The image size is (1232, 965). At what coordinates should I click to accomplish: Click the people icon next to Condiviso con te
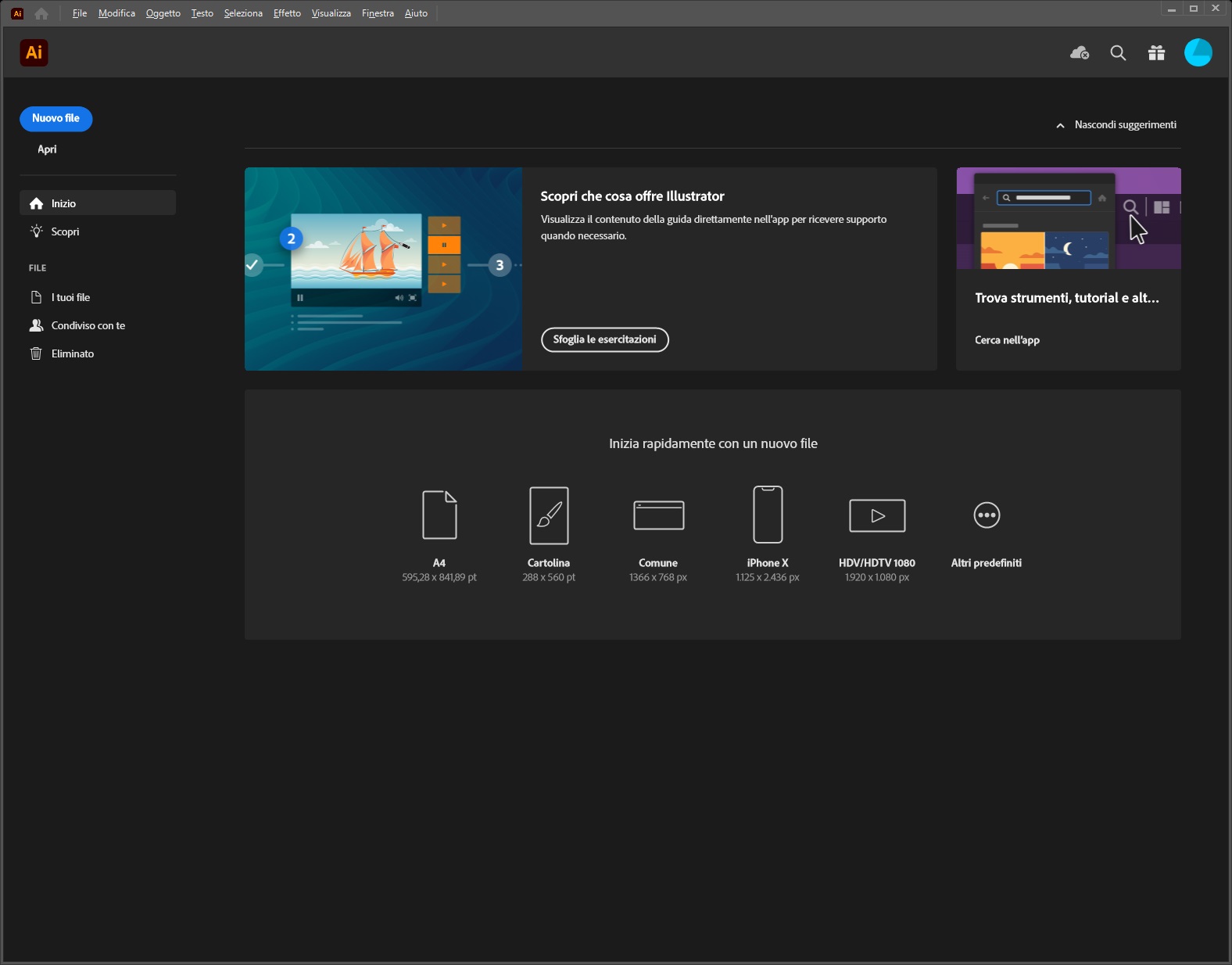coord(36,325)
